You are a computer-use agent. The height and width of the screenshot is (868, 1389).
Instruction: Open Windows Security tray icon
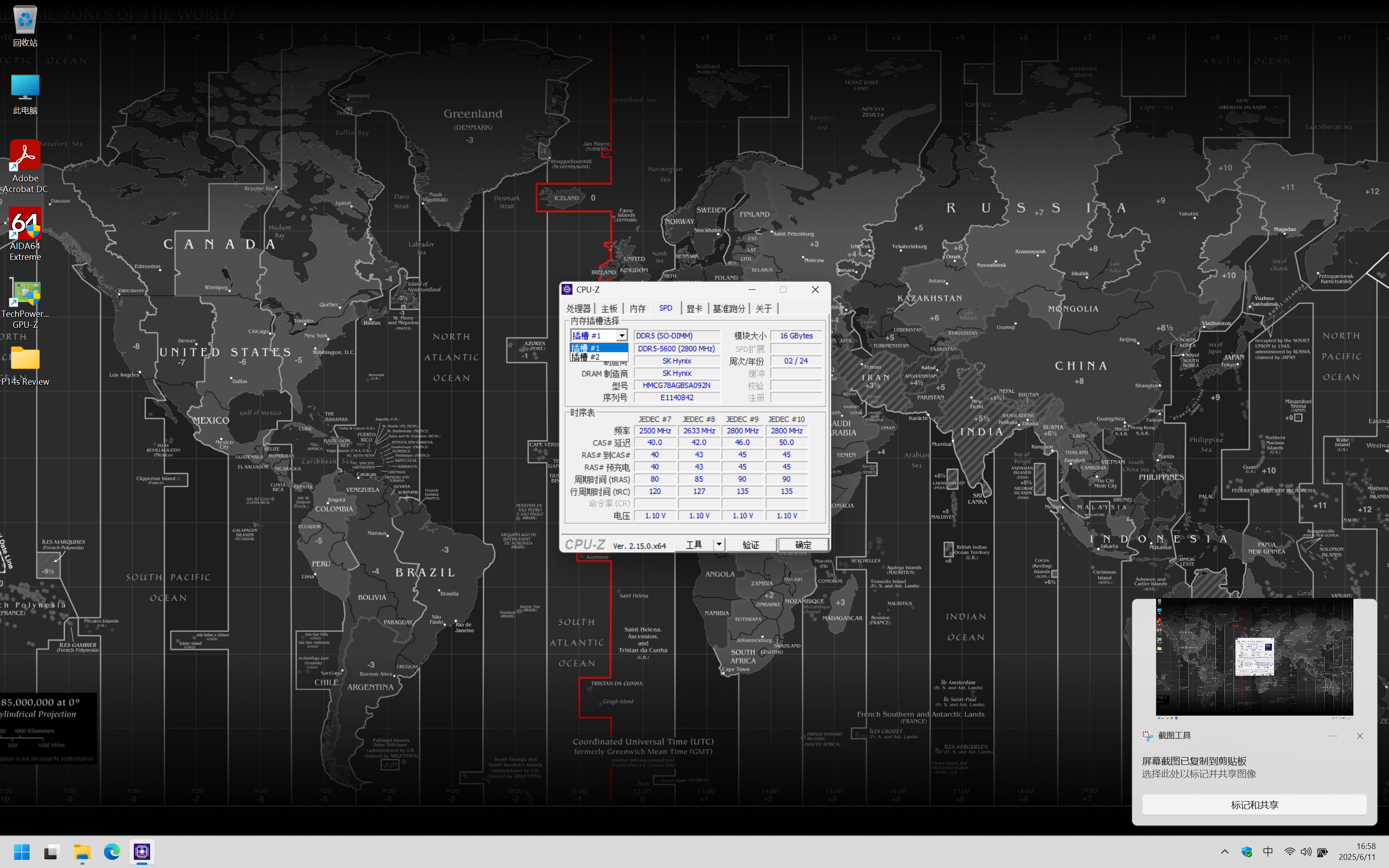1247,852
